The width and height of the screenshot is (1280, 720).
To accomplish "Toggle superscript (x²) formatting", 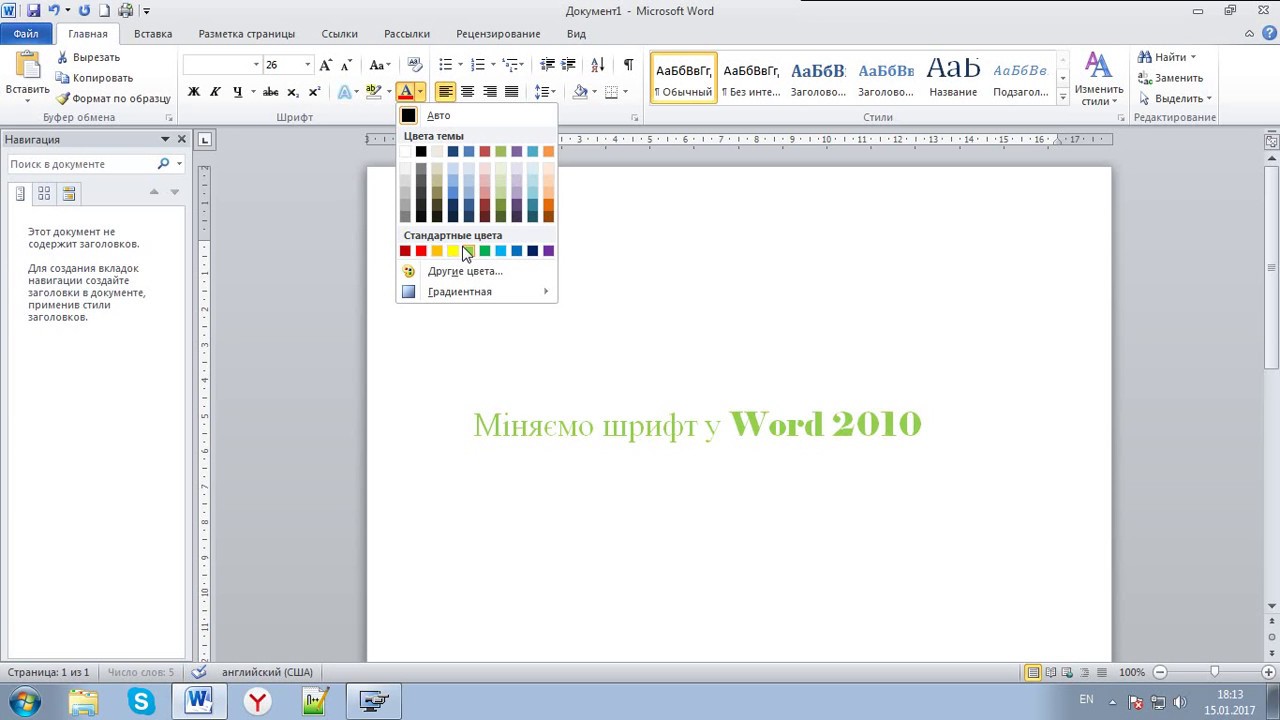I will click(x=314, y=92).
